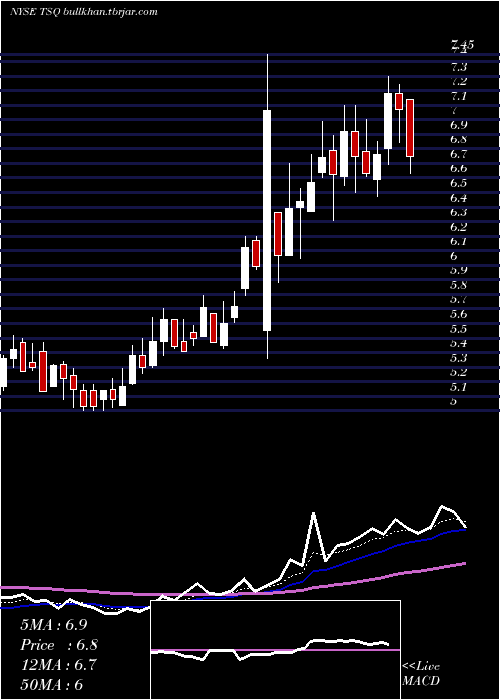The width and height of the screenshot is (500, 700).
Task: Select the Price : 6.8 readout
Action: pyautogui.click(x=58, y=645)
